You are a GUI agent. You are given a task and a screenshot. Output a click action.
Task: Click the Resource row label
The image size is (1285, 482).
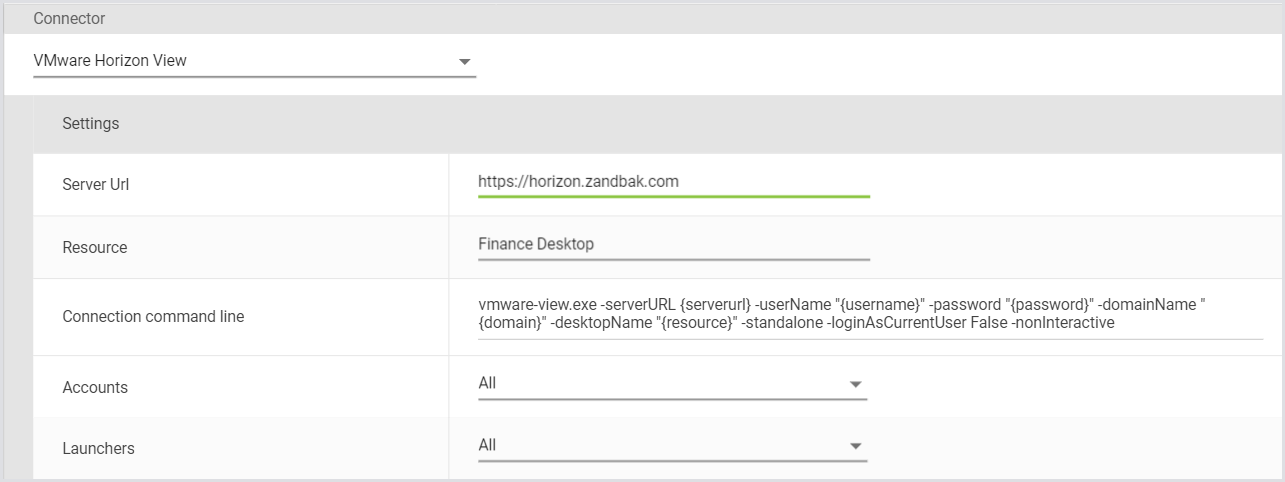coord(95,247)
